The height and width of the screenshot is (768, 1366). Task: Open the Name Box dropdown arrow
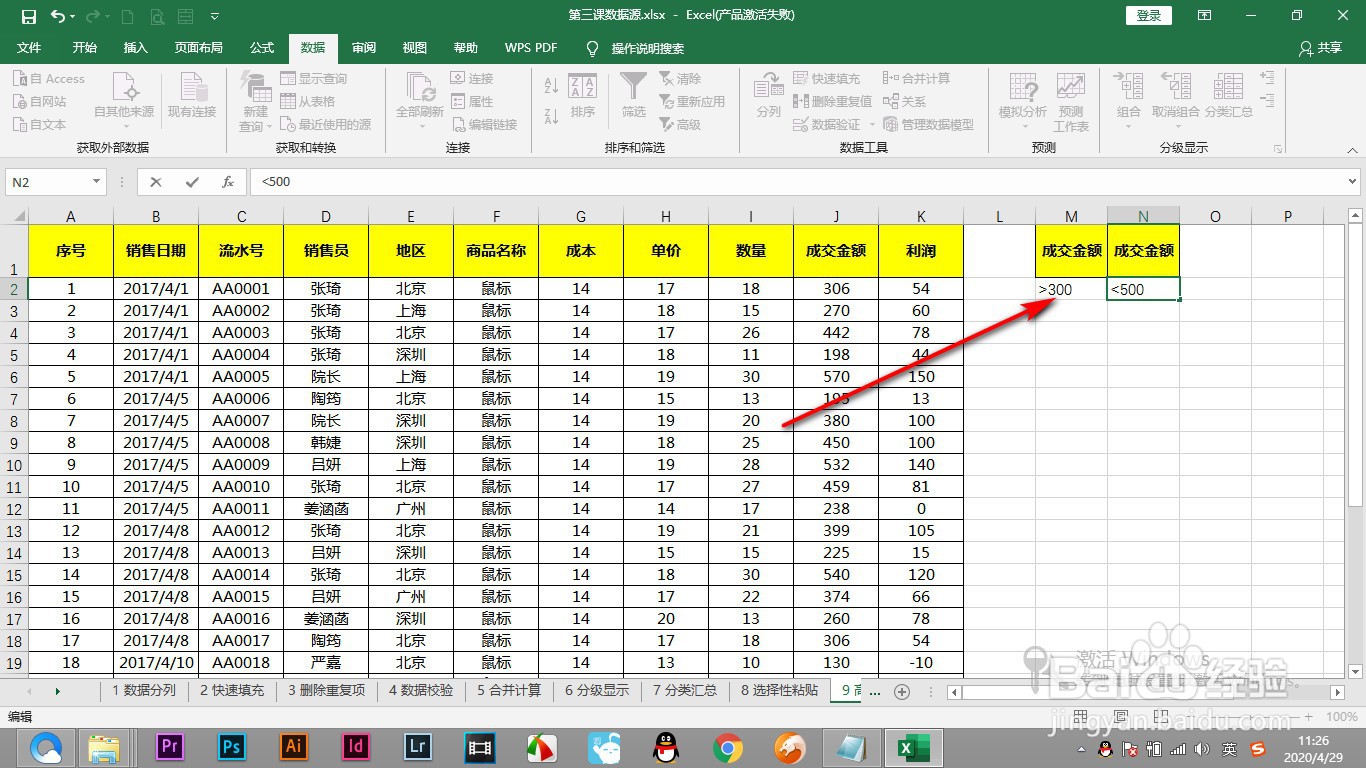[x=97, y=182]
